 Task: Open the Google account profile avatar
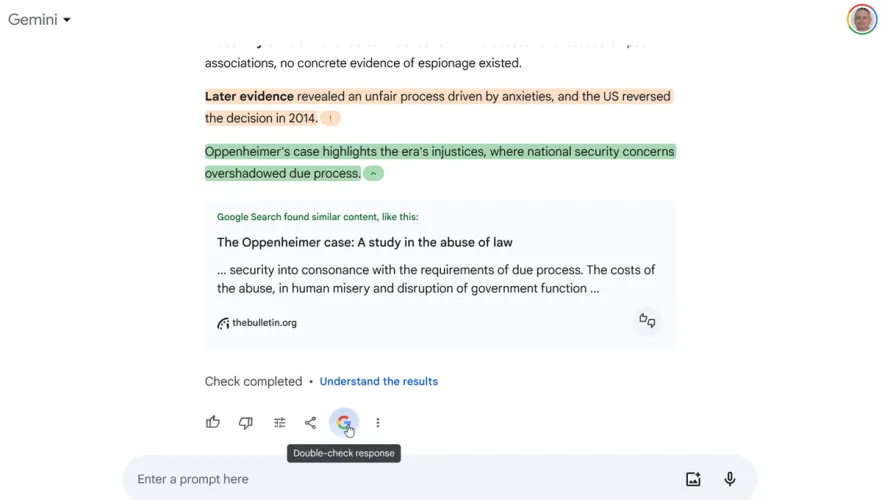coord(861,19)
